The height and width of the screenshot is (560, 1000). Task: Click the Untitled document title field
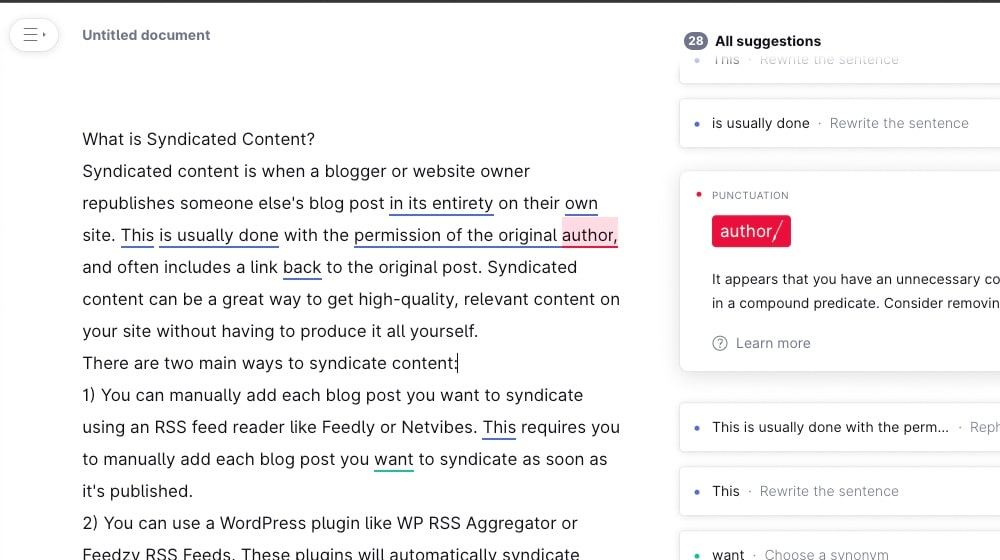pos(146,35)
